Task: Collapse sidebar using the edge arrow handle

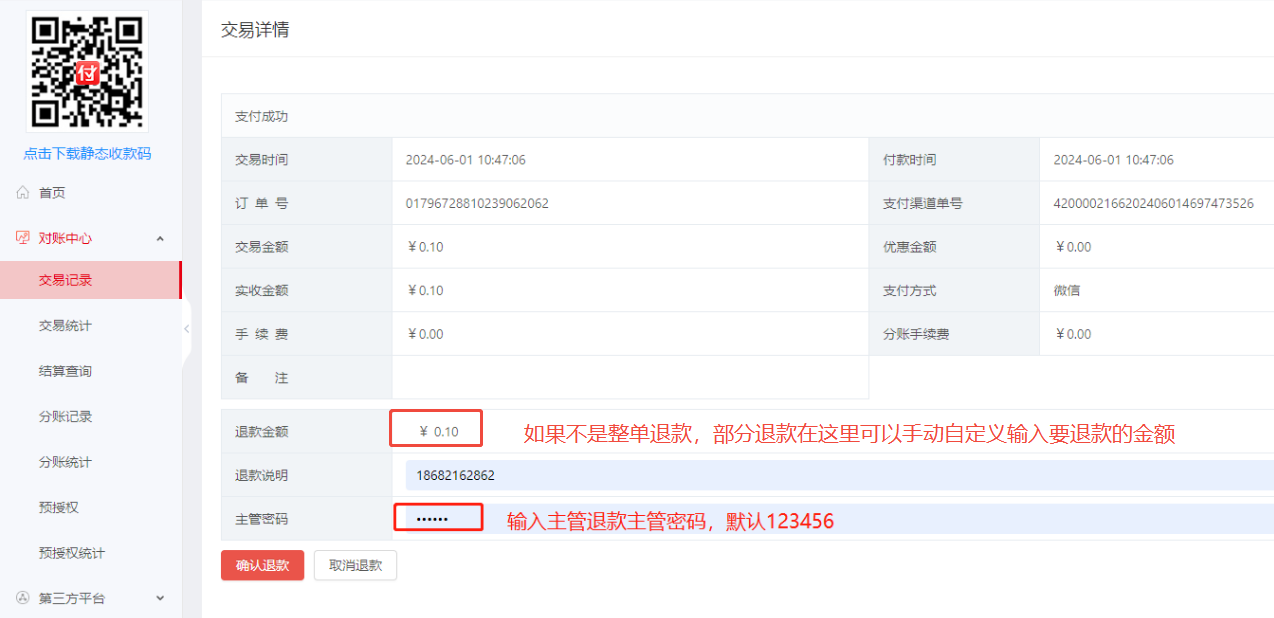Action: pos(186,329)
